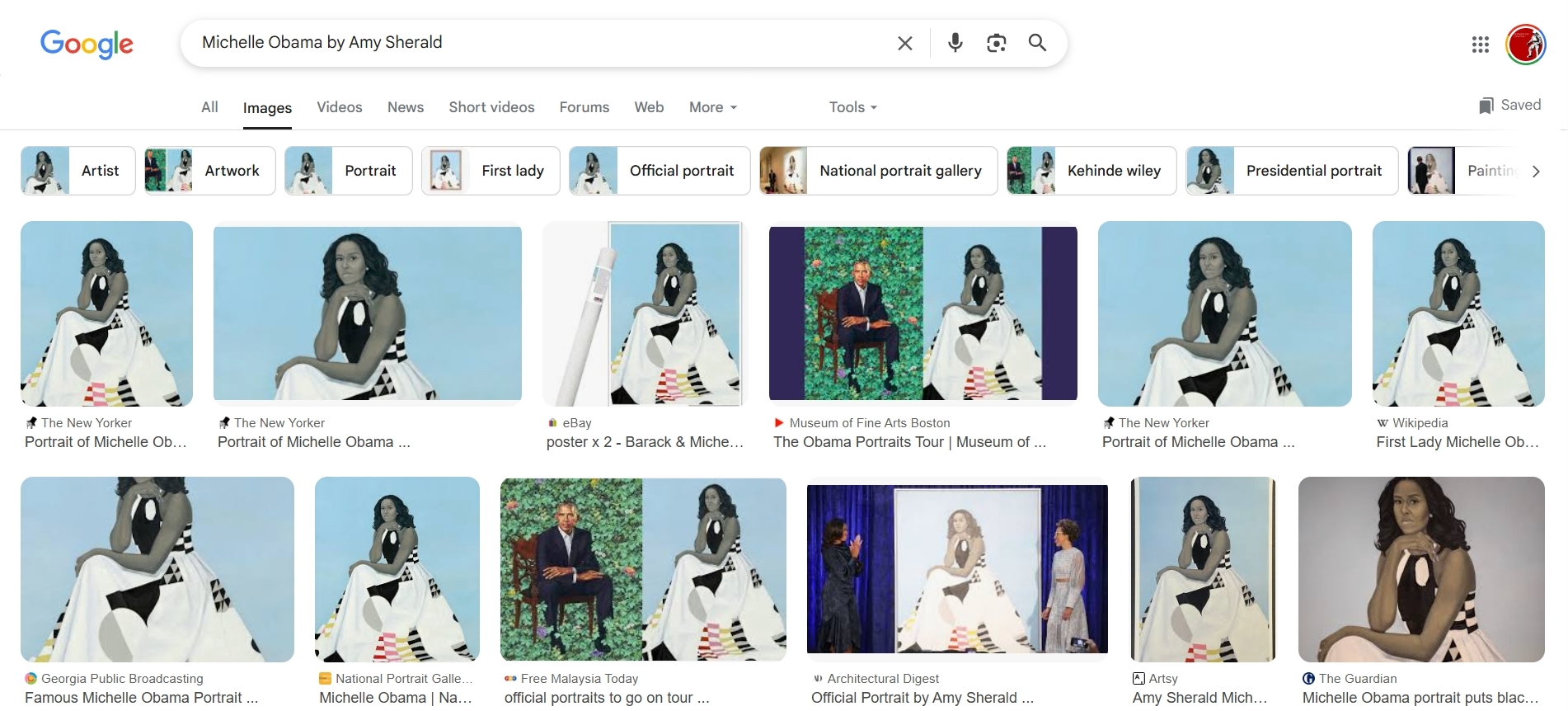Open Architectural Digest unveiling photo
Screen dimensions: 1568x711
tap(957, 569)
